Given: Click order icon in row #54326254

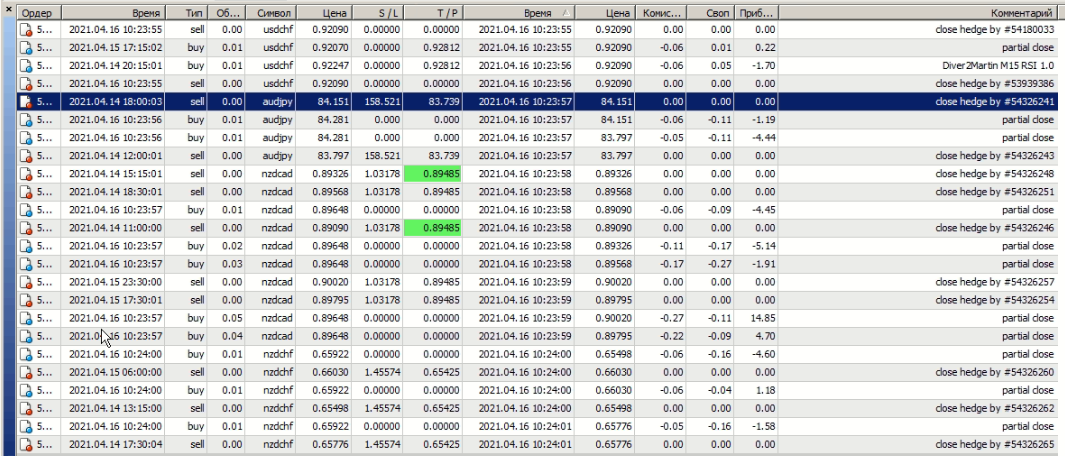Looking at the screenshot, I should point(26,300).
